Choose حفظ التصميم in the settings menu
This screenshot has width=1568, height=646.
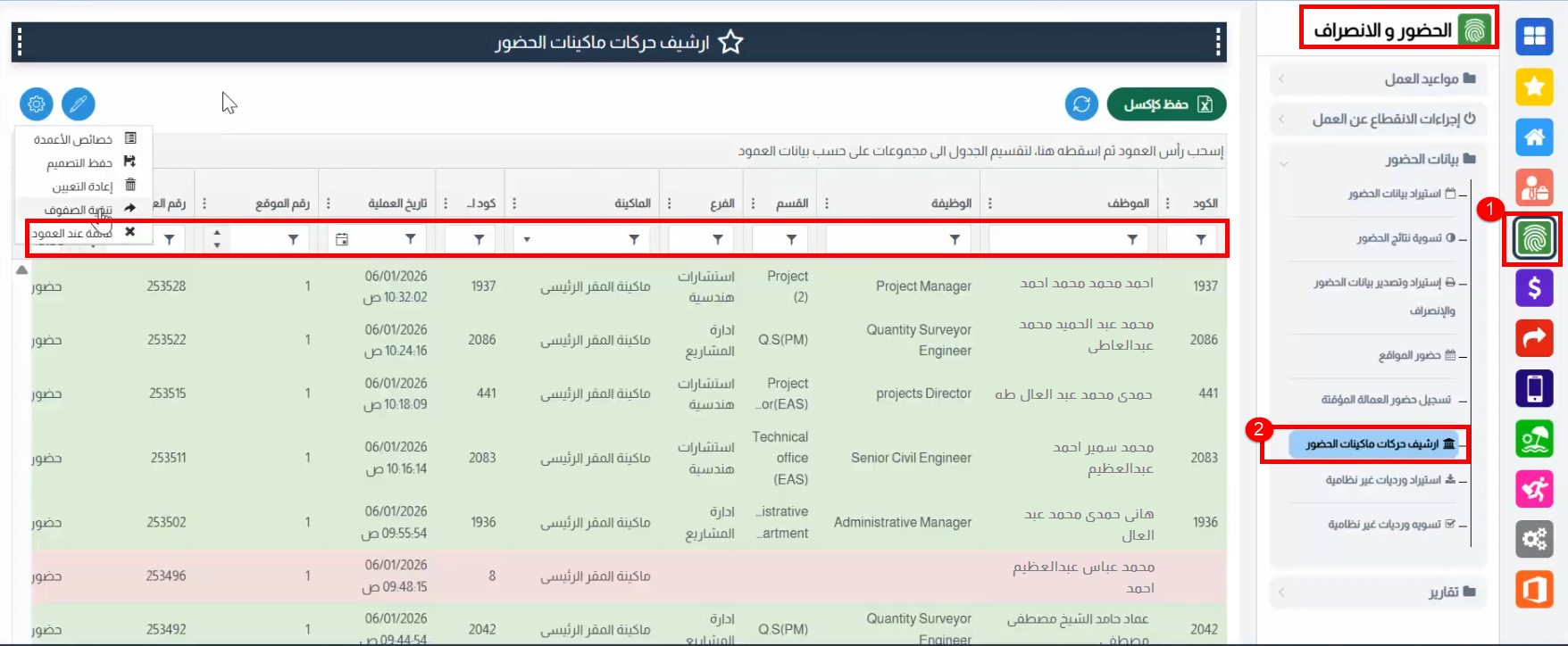tap(83, 162)
